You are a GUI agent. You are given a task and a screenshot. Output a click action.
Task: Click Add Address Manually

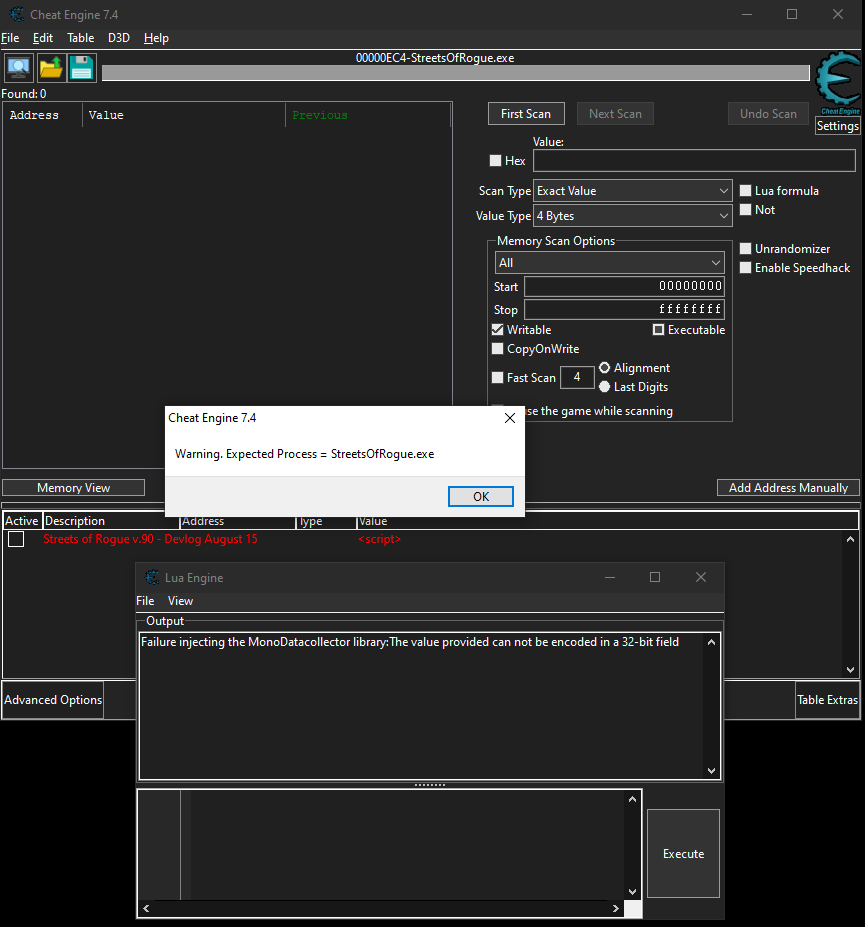[788, 488]
